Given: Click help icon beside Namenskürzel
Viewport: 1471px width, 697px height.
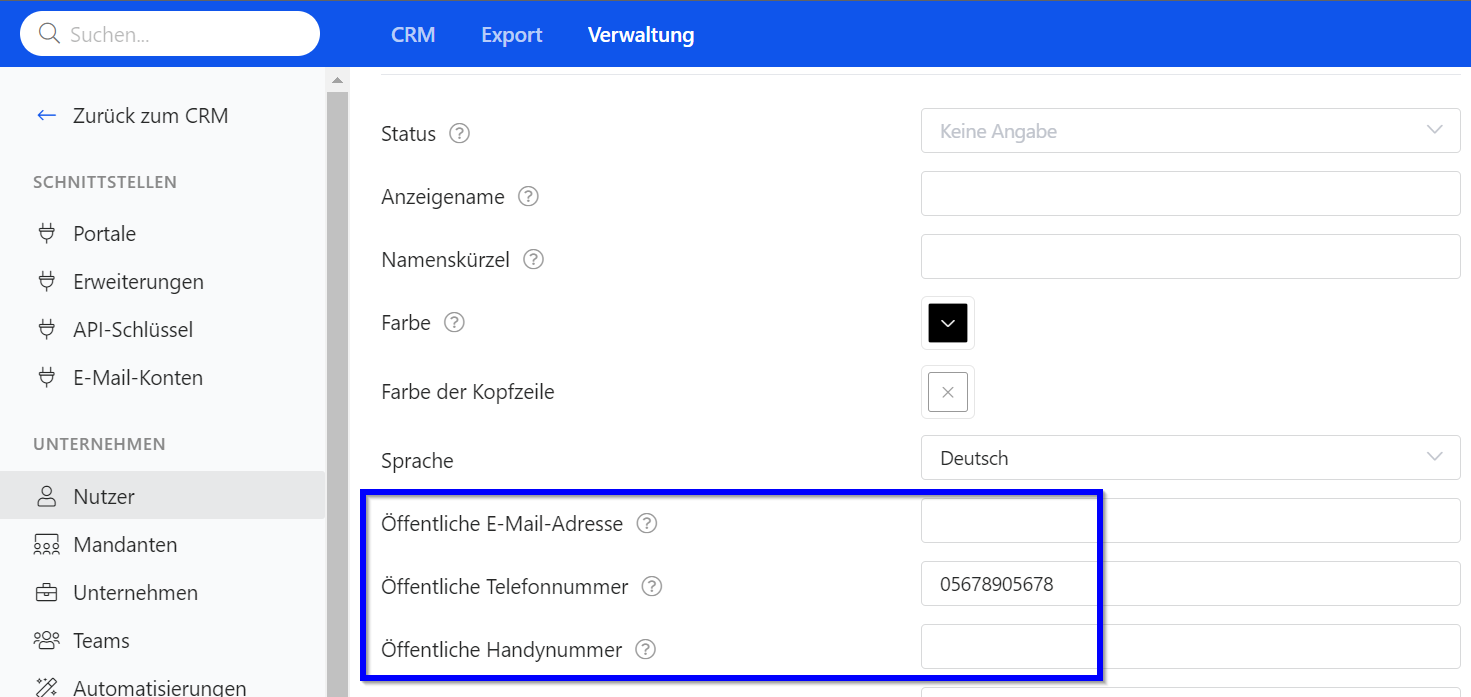Looking at the screenshot, I should 534,260.
